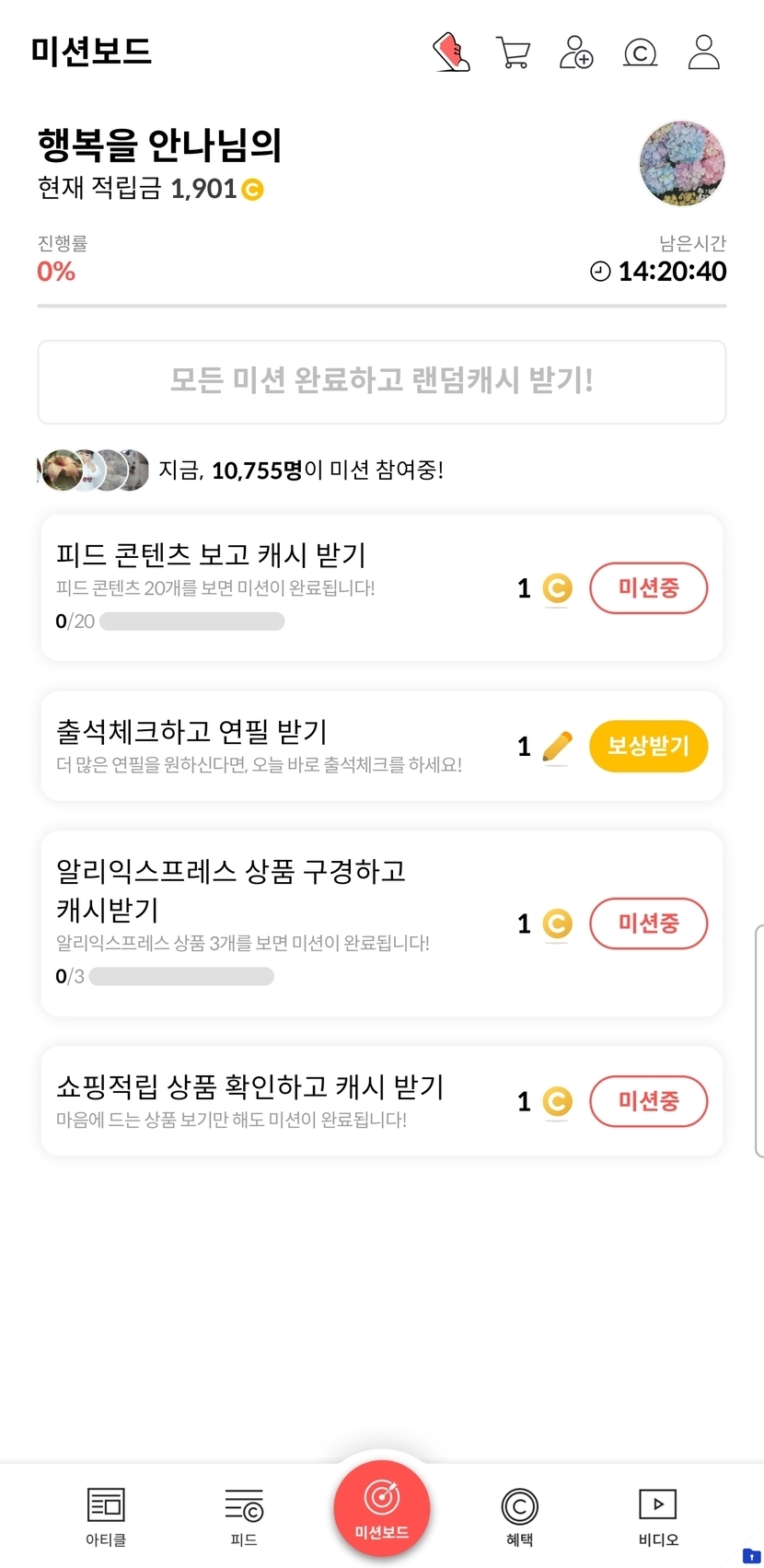Open the red sneaker icon in header
This screenshot has width=764, height=1568.
click(x=451, y=52)
